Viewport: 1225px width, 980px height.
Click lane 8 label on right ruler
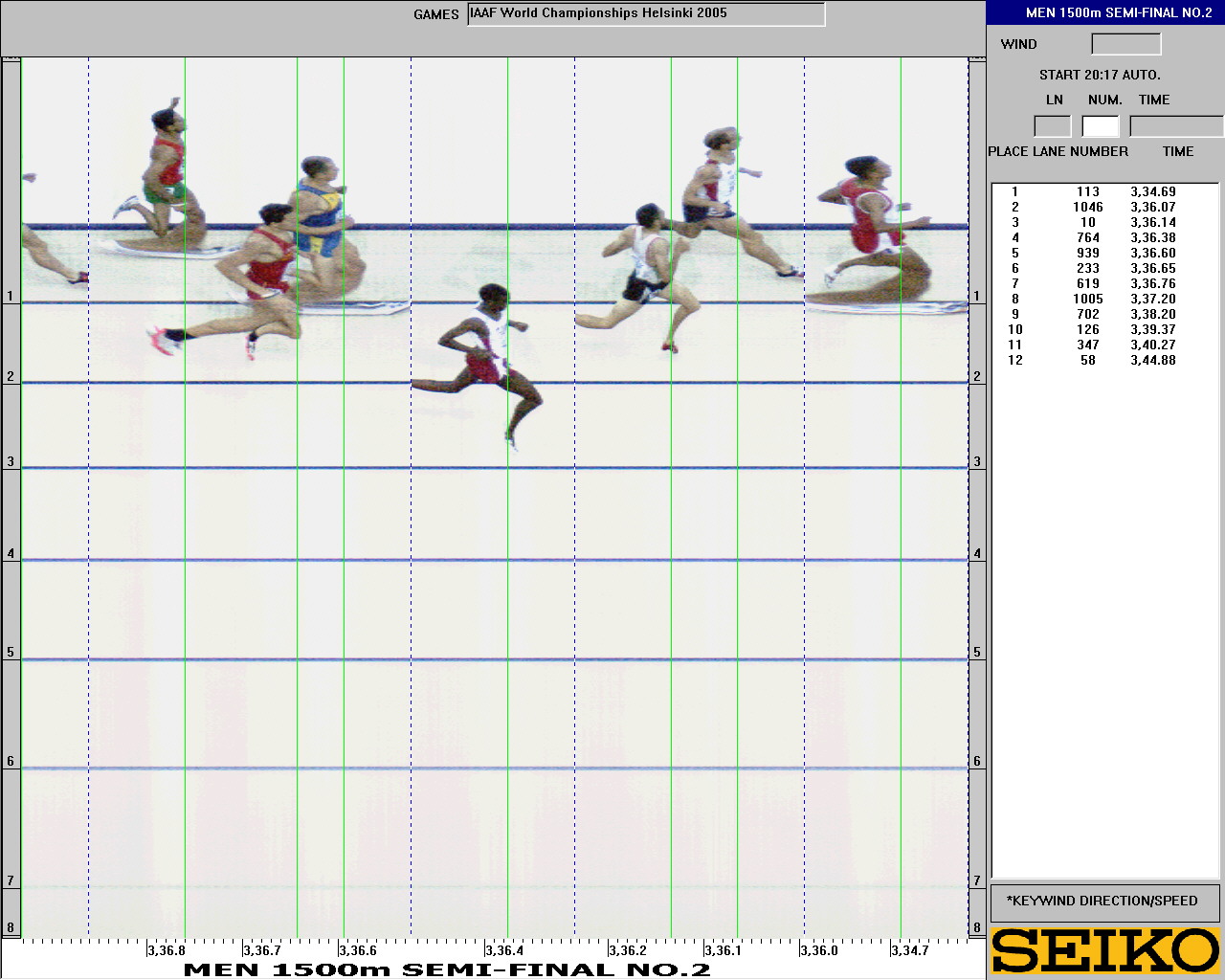tap(977, 926)
